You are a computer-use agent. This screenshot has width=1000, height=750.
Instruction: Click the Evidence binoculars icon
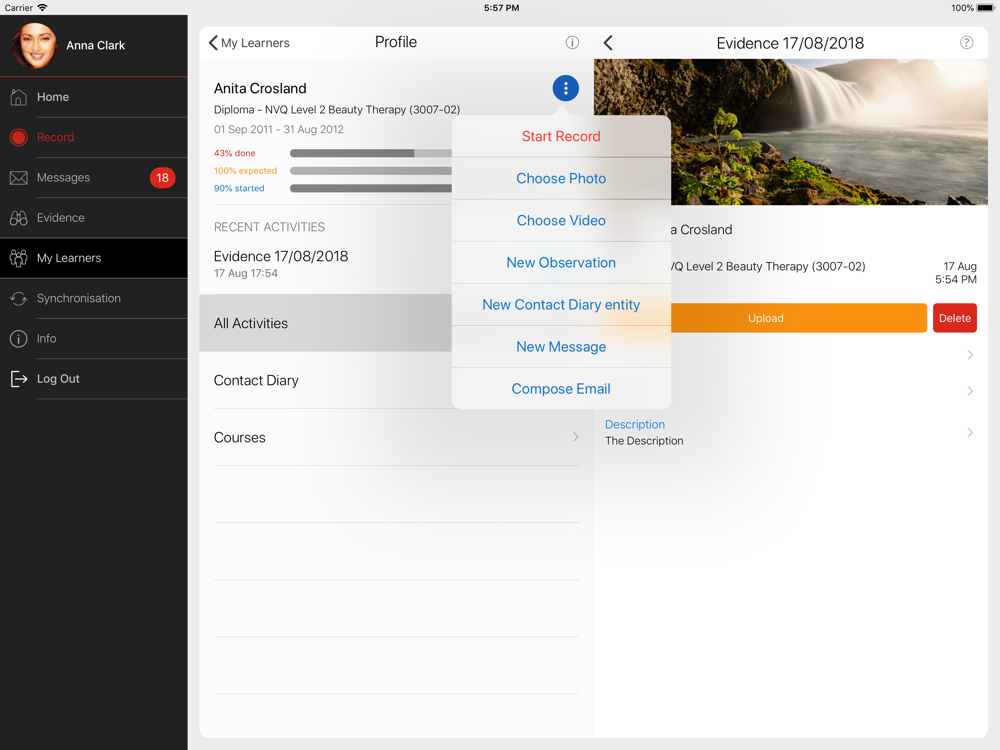(x=18, y=218)
